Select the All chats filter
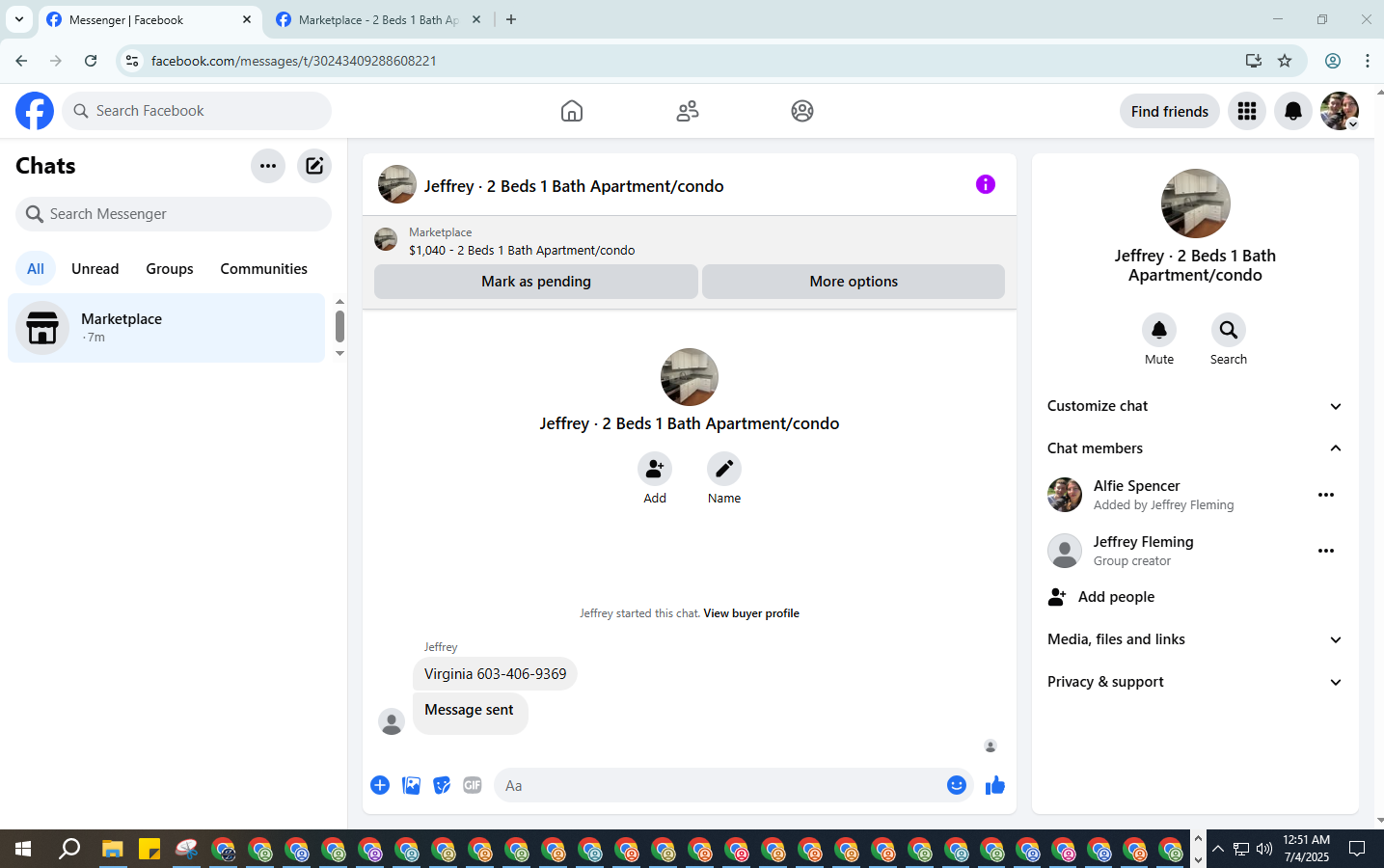The height and width of the screenshot is (868, 1384). (x=36, y=269)
